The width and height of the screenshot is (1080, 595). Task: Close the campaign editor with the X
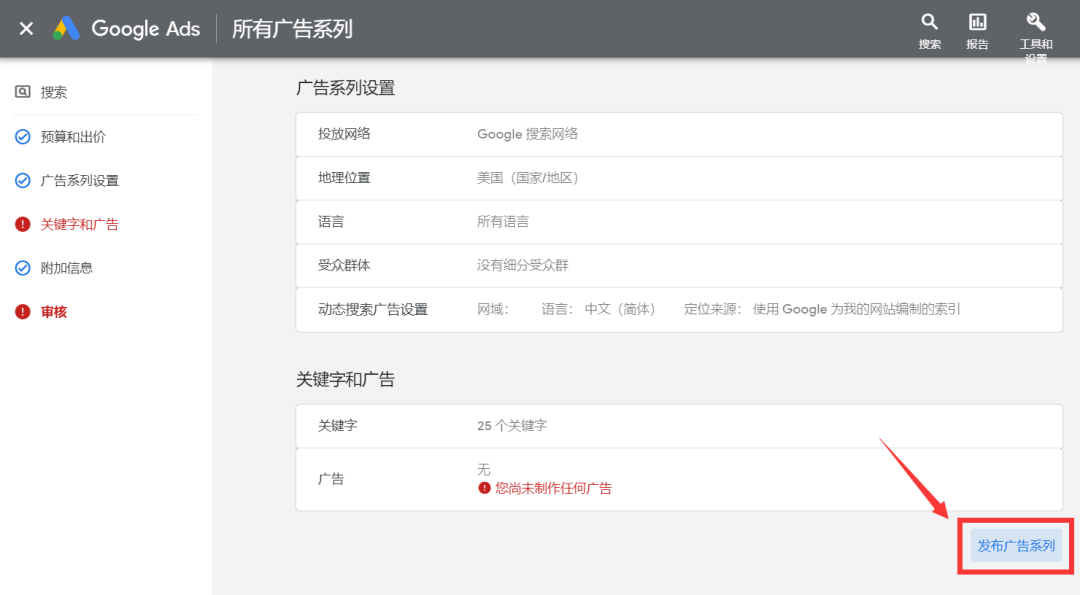(25, 28)
